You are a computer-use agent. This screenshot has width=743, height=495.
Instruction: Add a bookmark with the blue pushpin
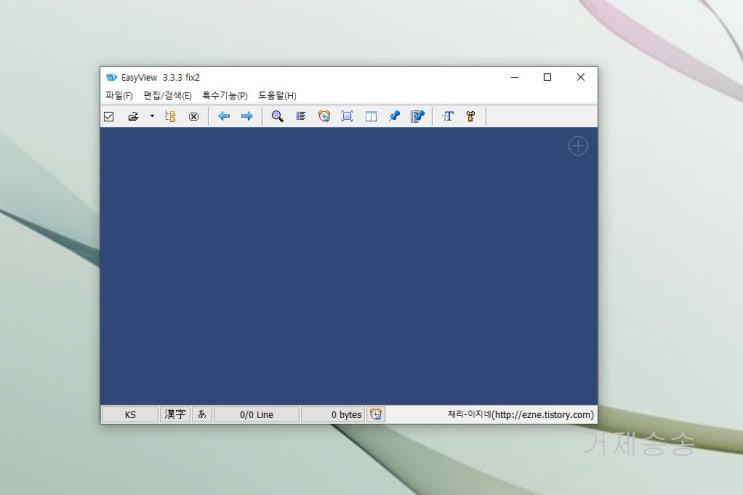coord(394,116)
